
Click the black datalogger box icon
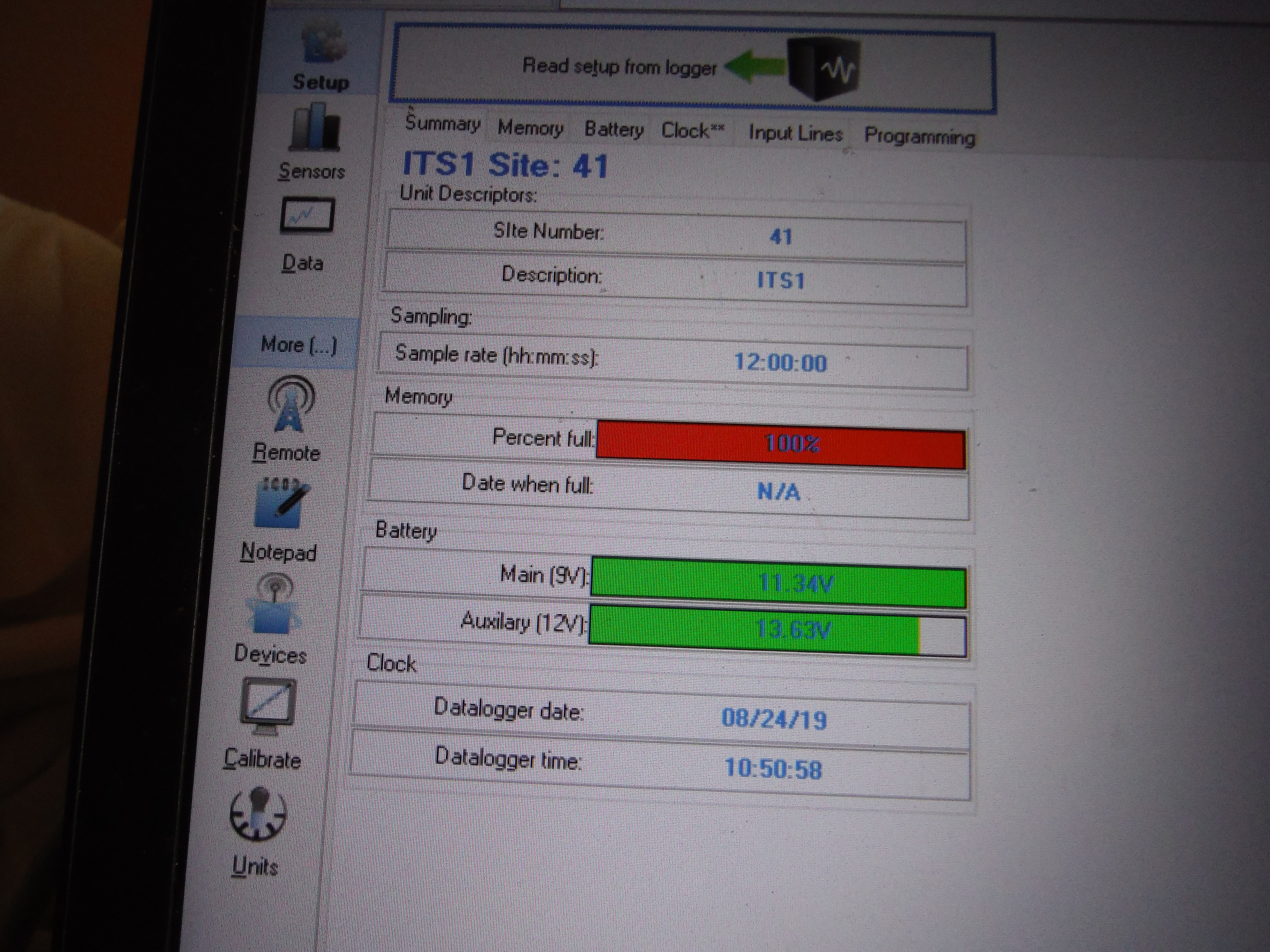point(824,69)
